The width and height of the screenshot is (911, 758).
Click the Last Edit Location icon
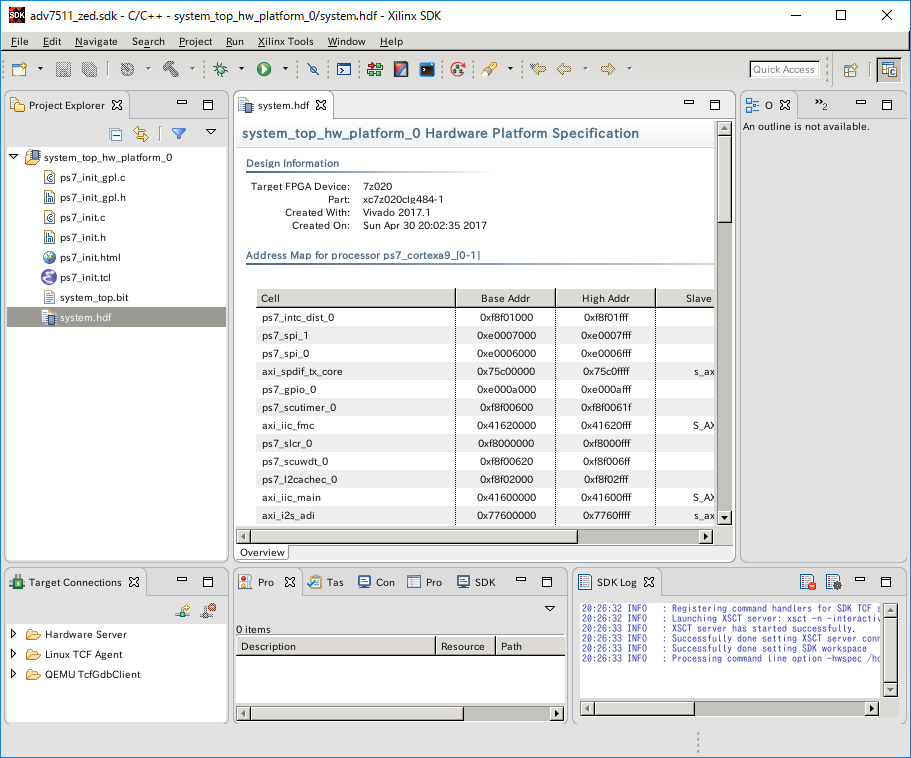point(537,69)
